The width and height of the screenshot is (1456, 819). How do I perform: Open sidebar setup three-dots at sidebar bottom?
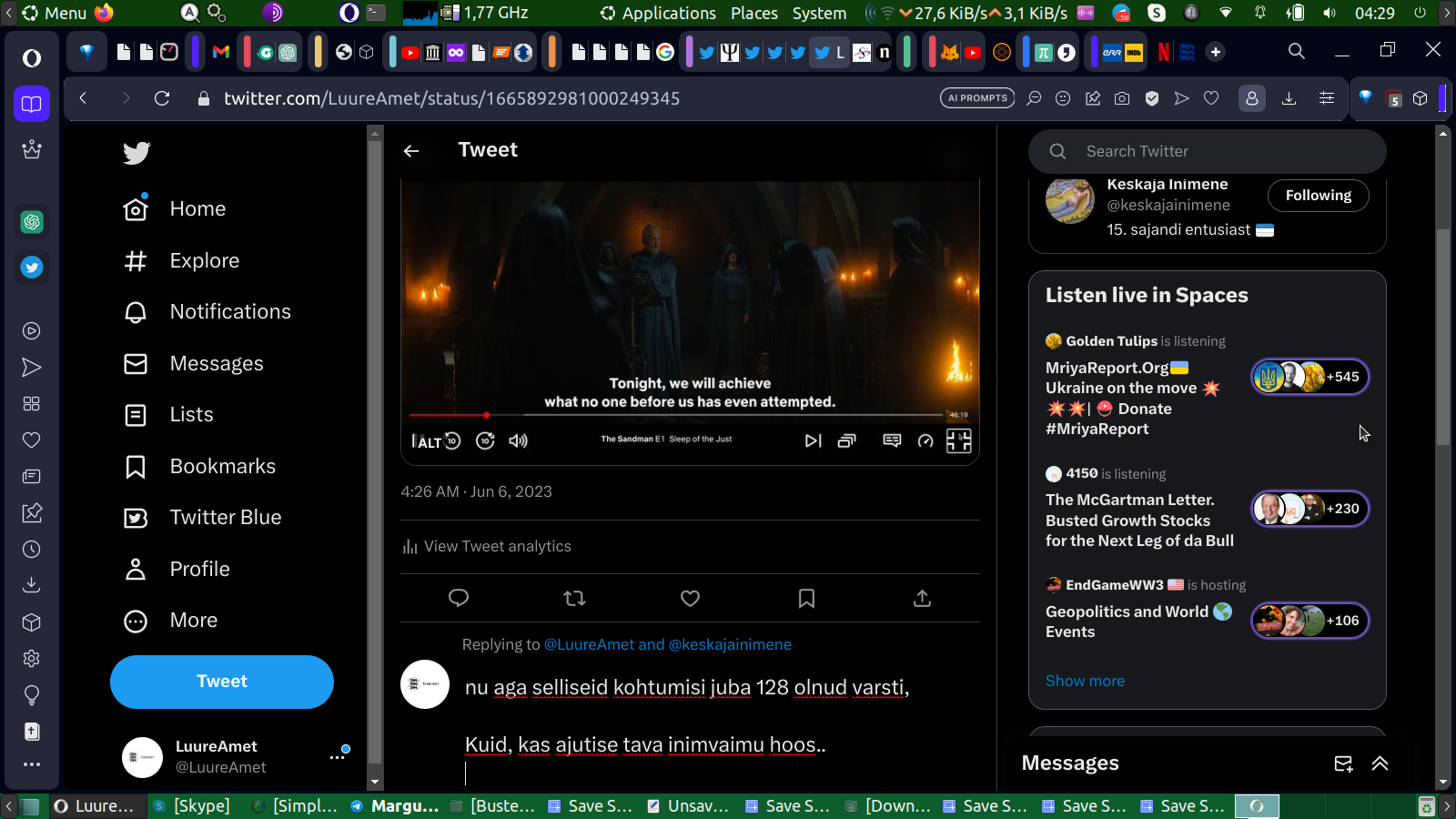pos(32,764)
